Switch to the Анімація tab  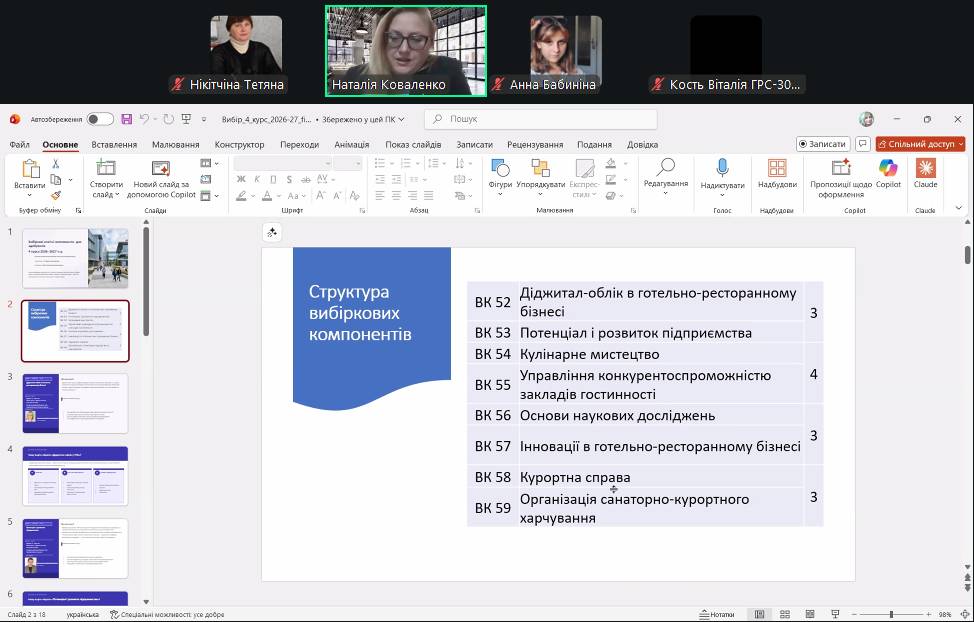351,144
